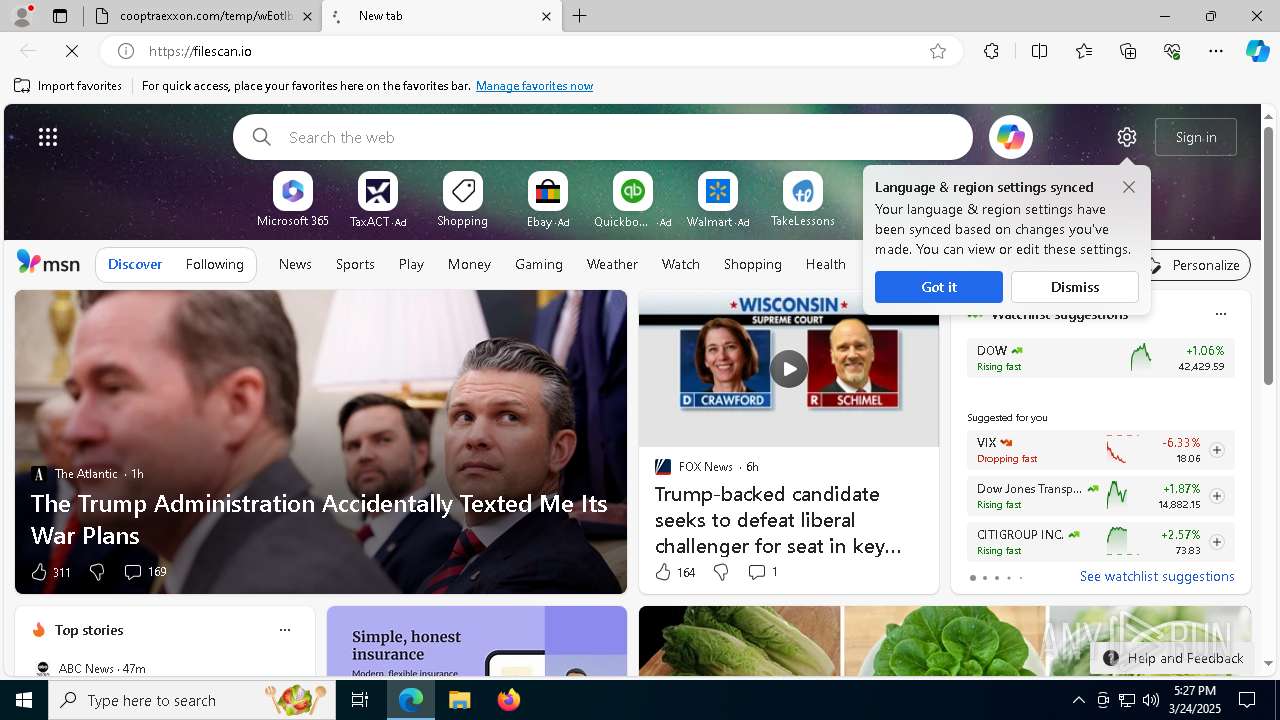Click the filescan.io address bar
Image resolution: width=1280 pixels, height=720 pixels.
[530, 51]
